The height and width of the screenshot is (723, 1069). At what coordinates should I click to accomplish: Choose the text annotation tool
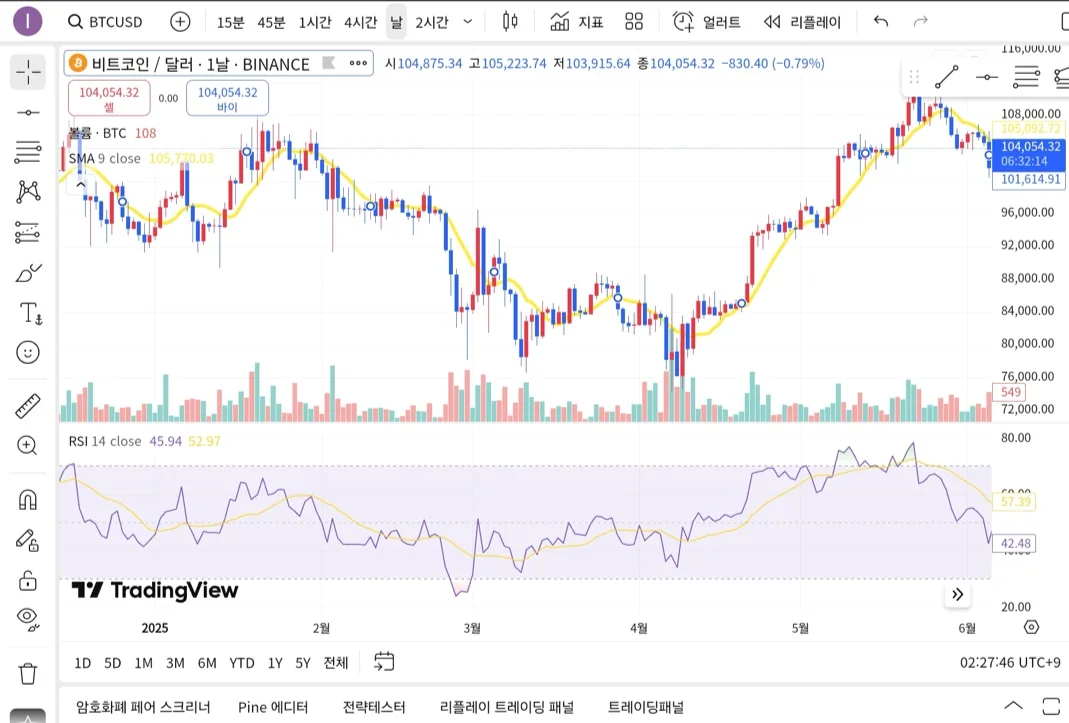pos(30,313)
